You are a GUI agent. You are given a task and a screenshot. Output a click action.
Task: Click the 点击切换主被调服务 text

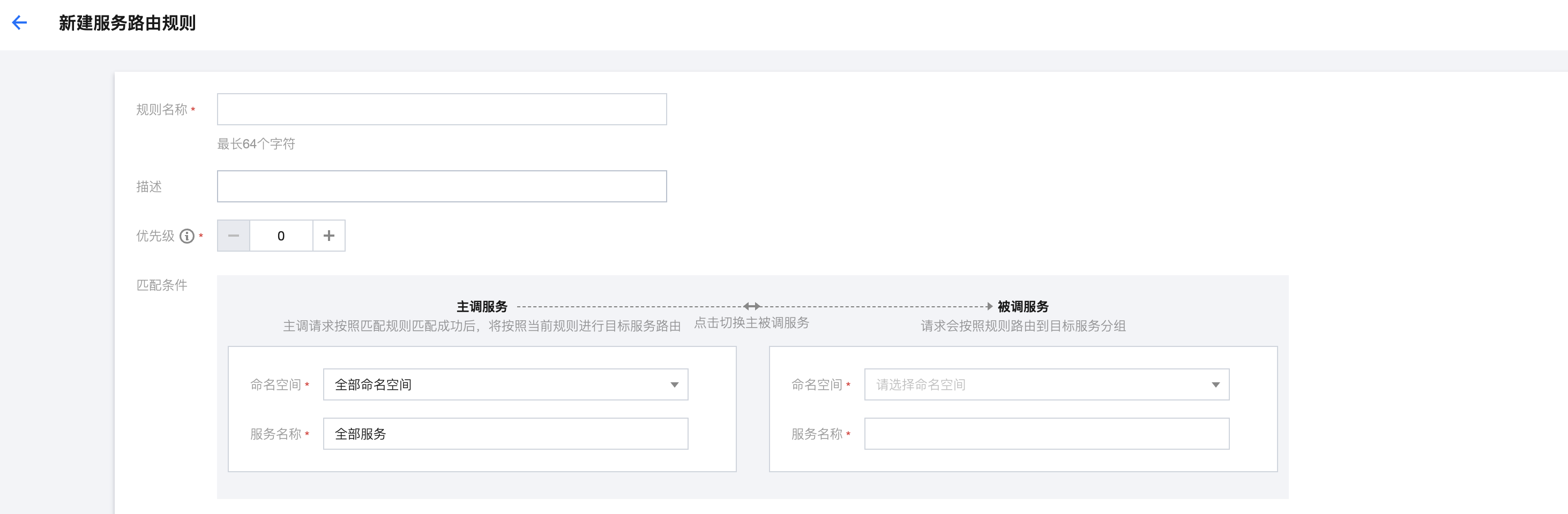[x=752, y=323]
